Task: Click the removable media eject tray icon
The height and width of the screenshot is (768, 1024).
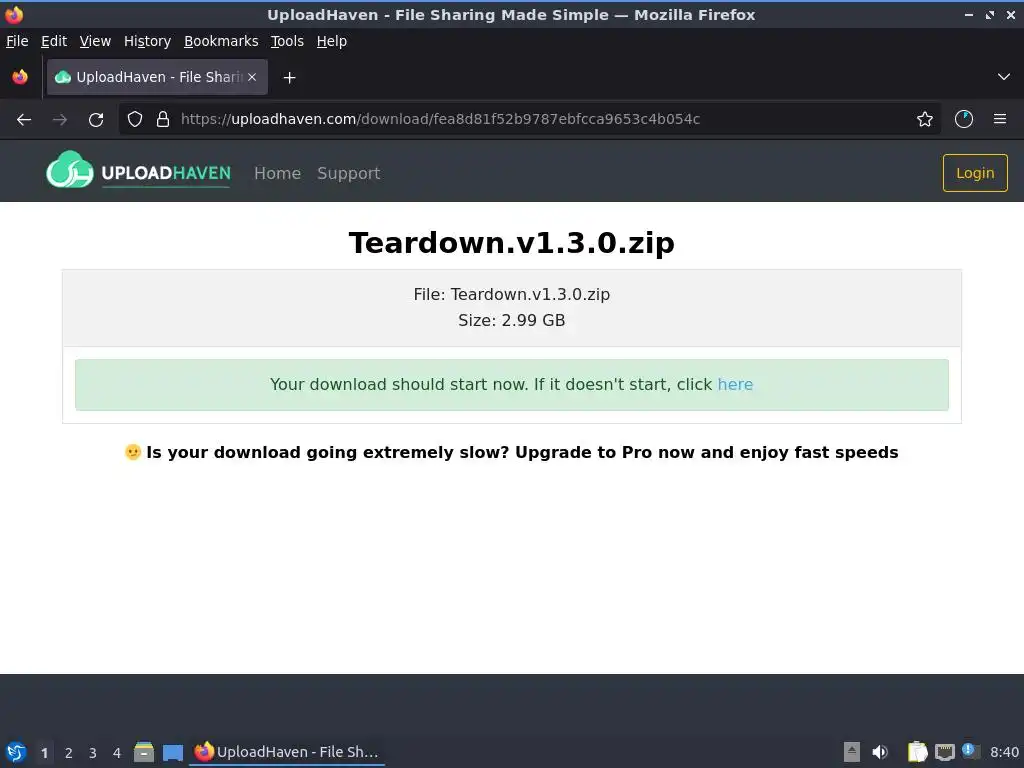Action: coord(852,752)
